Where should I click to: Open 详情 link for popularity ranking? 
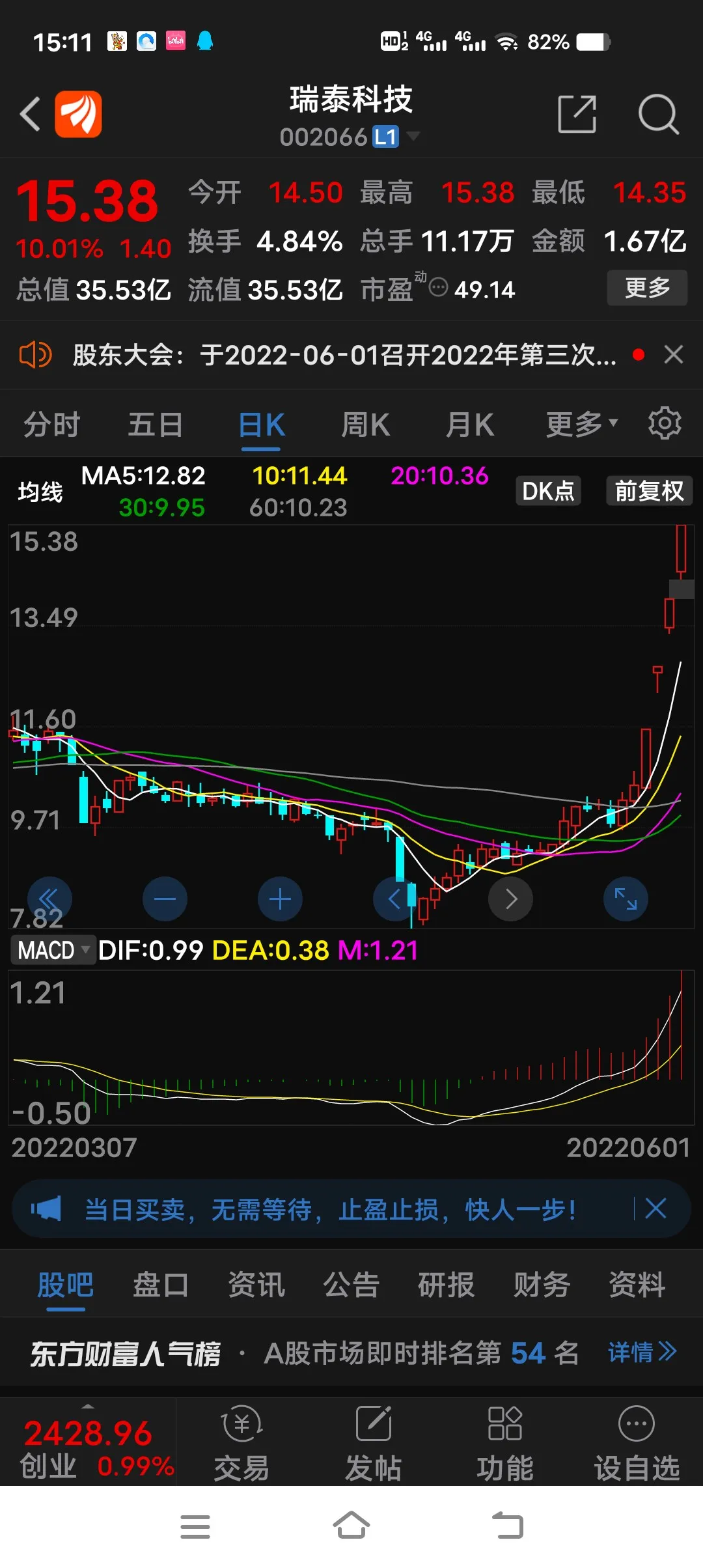642,1352
